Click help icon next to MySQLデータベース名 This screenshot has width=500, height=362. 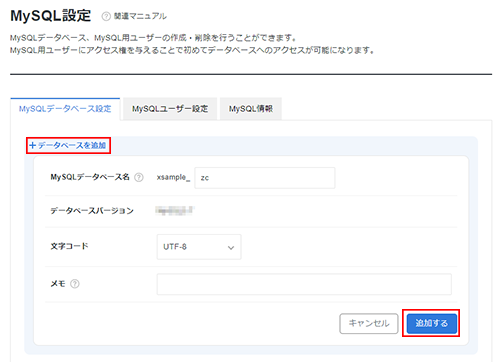139,177
